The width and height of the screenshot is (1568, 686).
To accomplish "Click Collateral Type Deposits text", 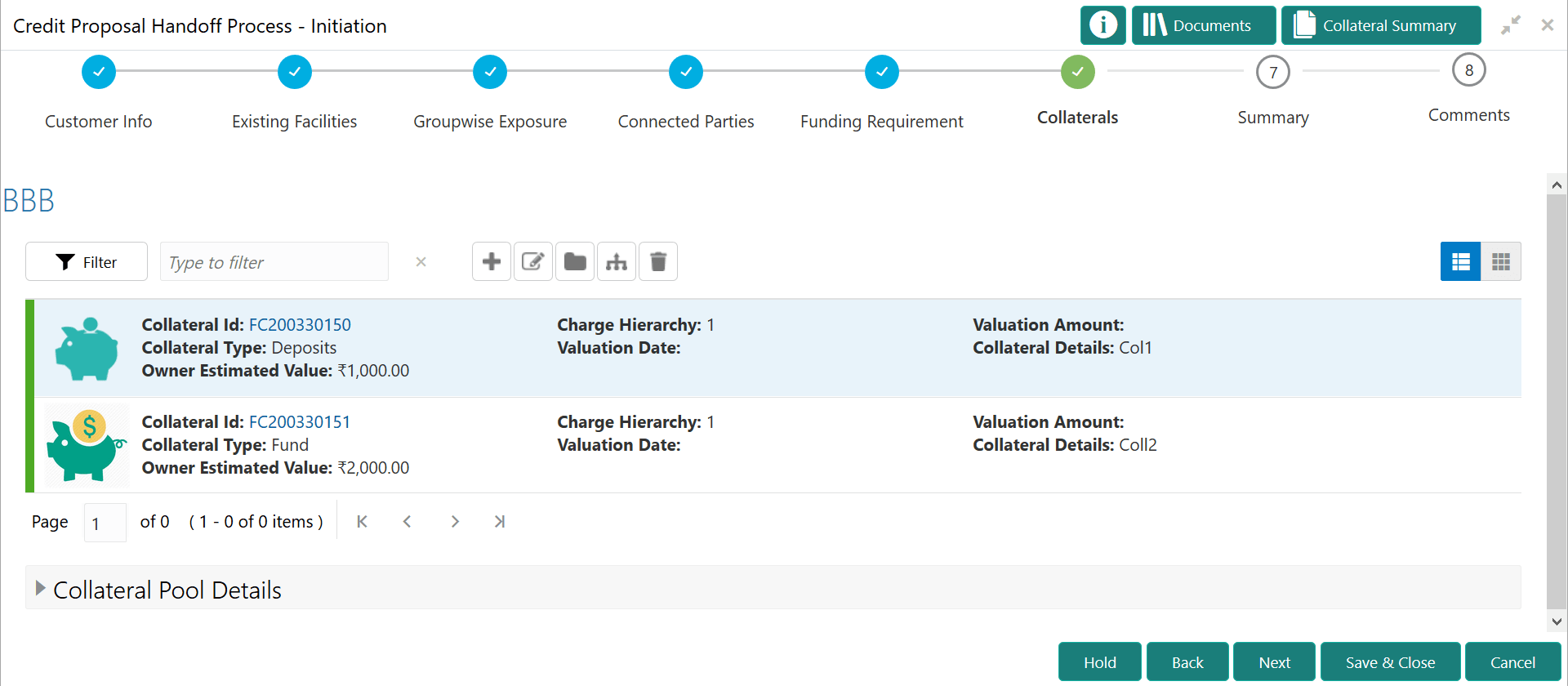I will pyautogui.click(x=239, y=348).
